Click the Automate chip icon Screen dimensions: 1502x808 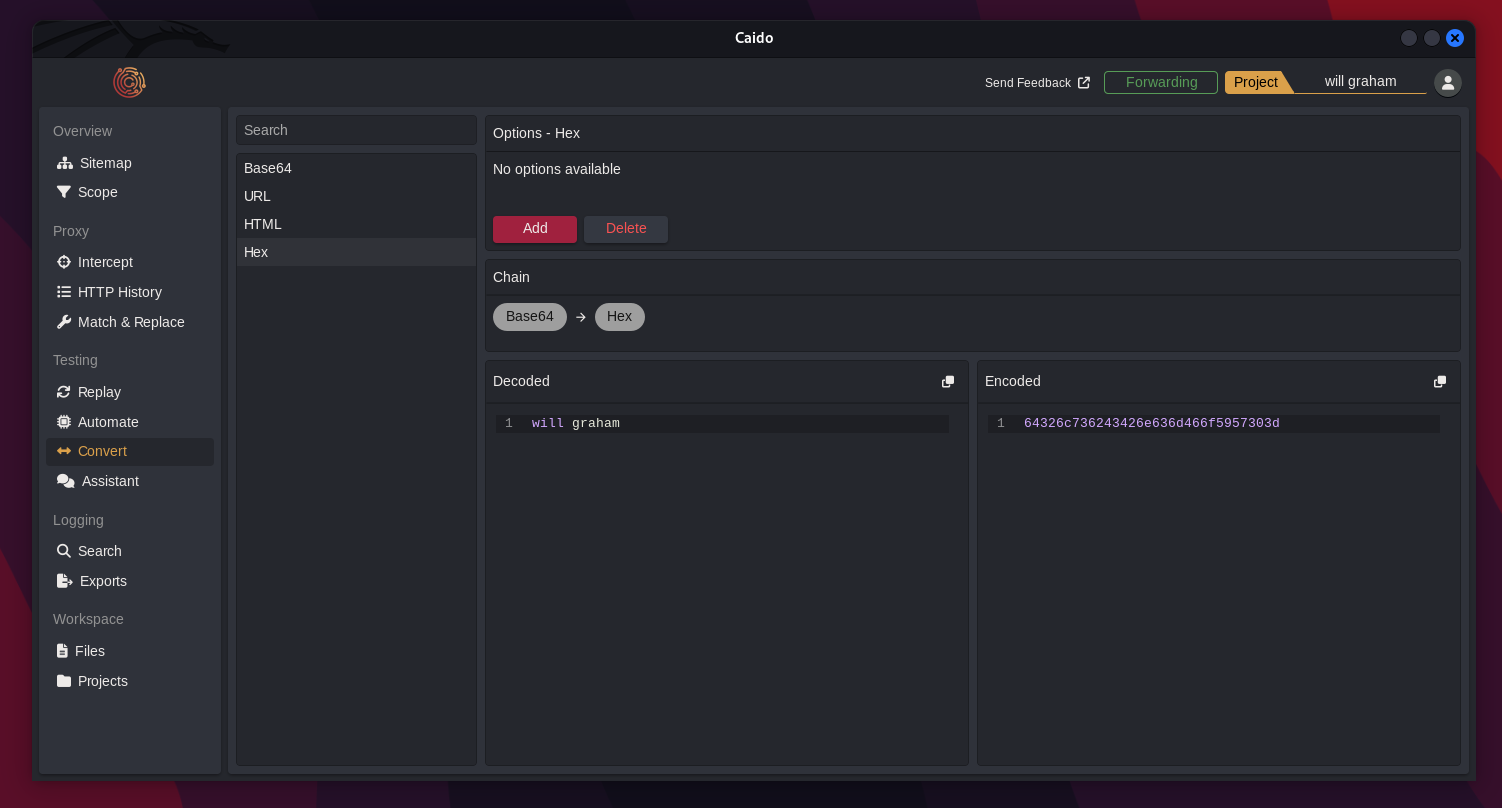64,422
